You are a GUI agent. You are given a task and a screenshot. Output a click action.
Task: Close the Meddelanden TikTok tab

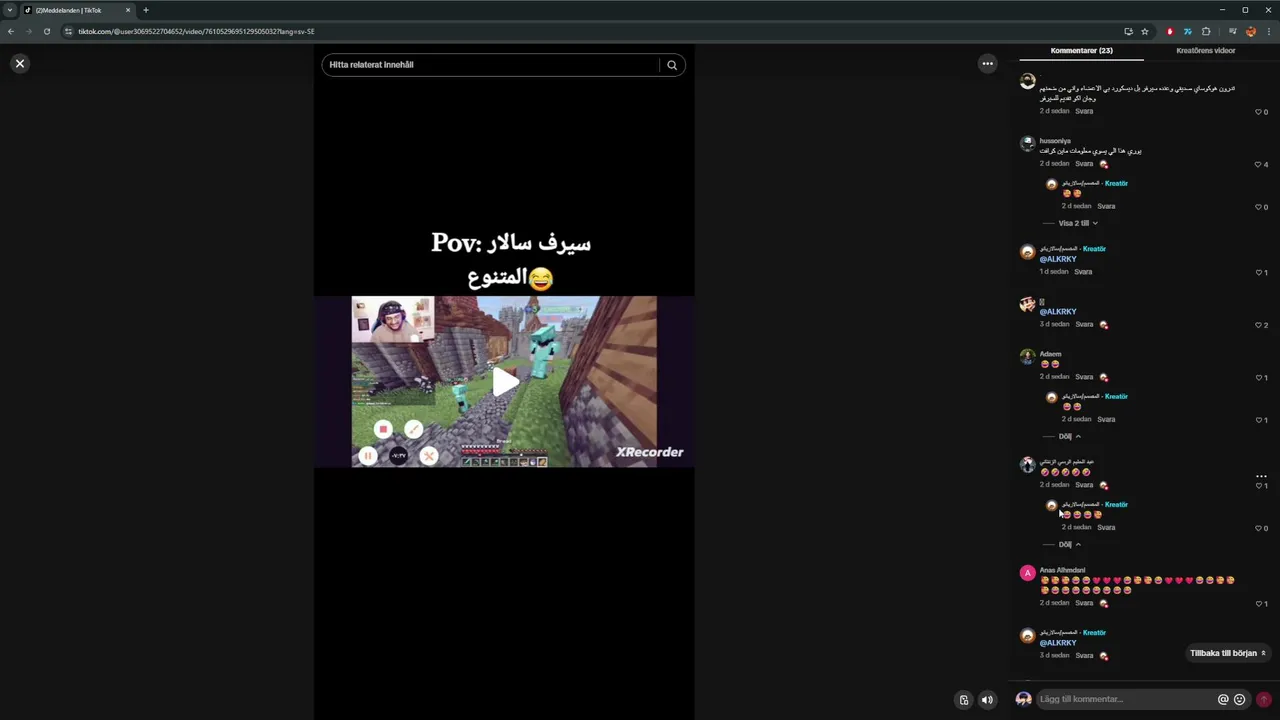click(128, 10)
